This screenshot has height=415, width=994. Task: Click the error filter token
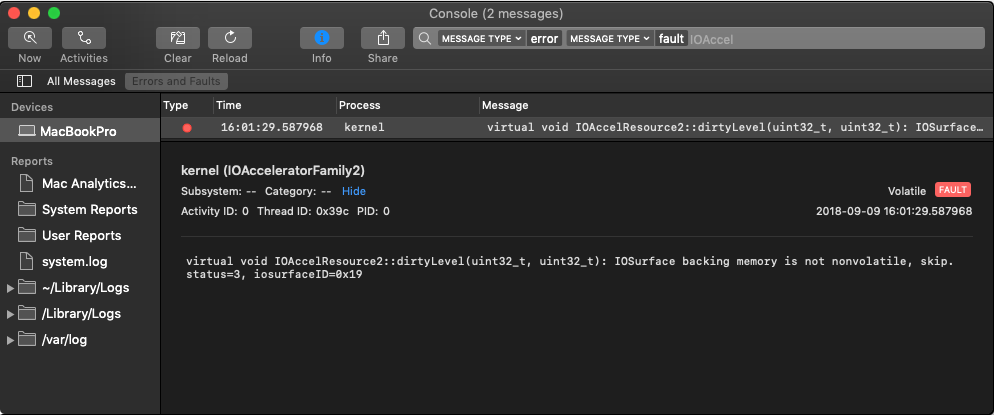pyautogui.click(x=545, y=39)
